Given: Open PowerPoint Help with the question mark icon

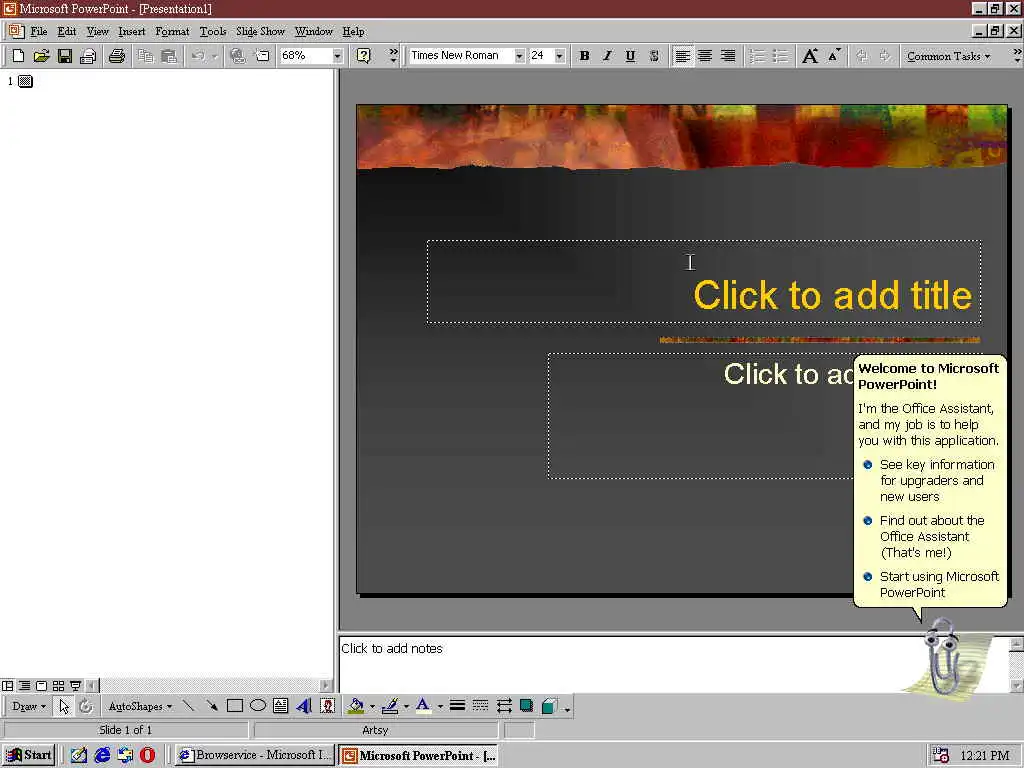Looking at the screenshot, I should 364,56.
